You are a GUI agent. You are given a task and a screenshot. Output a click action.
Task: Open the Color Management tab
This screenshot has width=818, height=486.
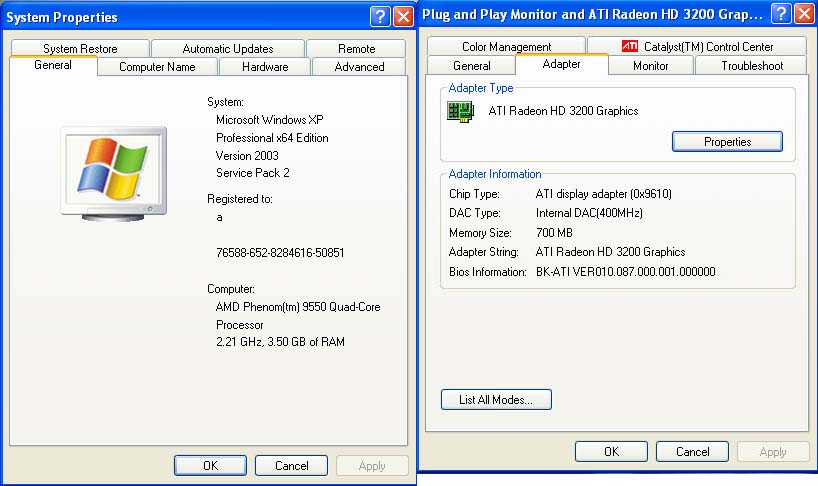coord(507,46)
